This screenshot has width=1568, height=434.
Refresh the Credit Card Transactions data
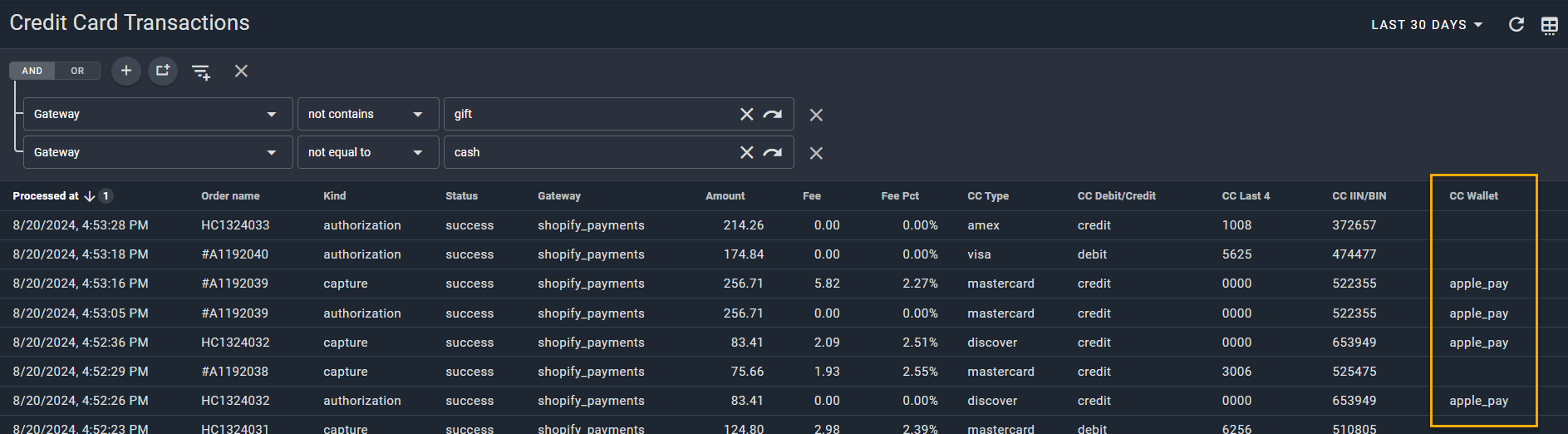click(x=1516, y=25)
